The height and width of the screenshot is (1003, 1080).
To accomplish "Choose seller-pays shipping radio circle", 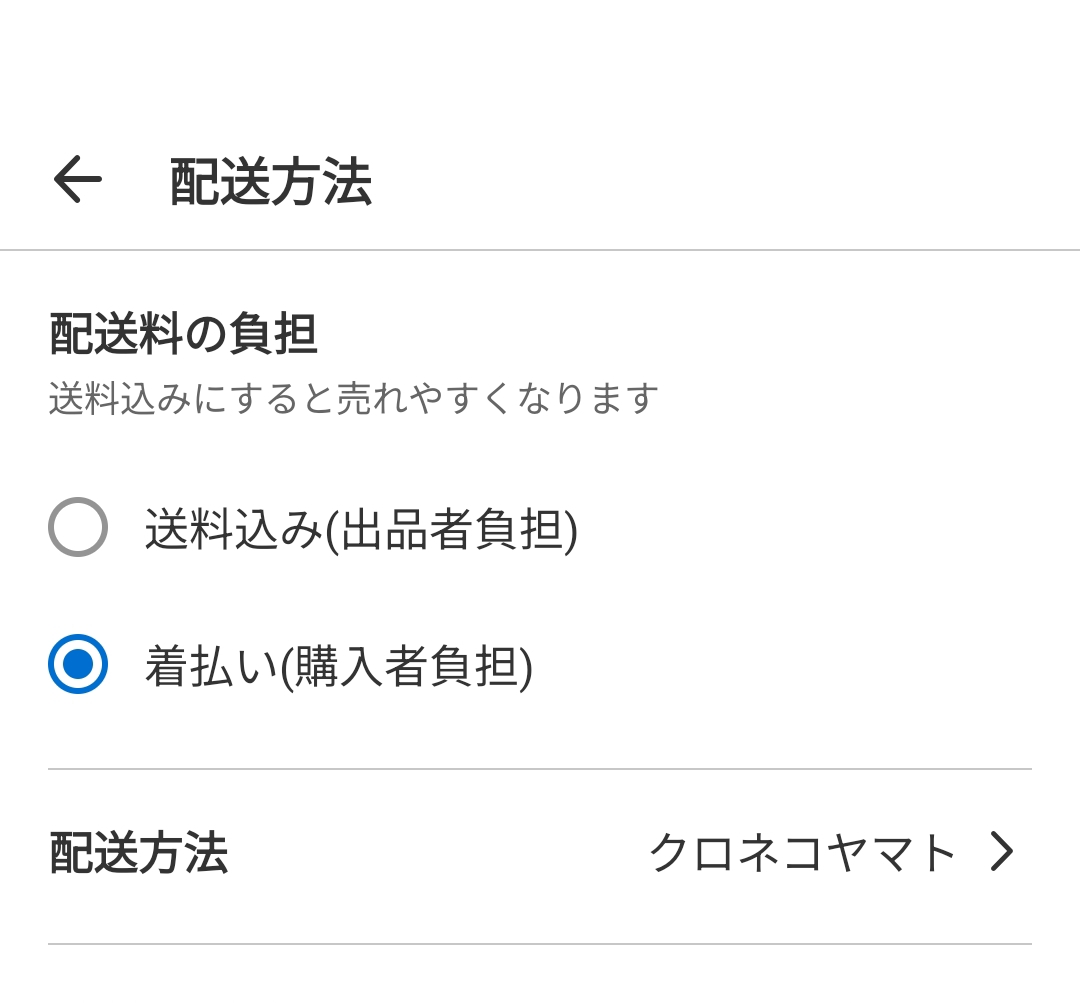I will click(78, 527).
